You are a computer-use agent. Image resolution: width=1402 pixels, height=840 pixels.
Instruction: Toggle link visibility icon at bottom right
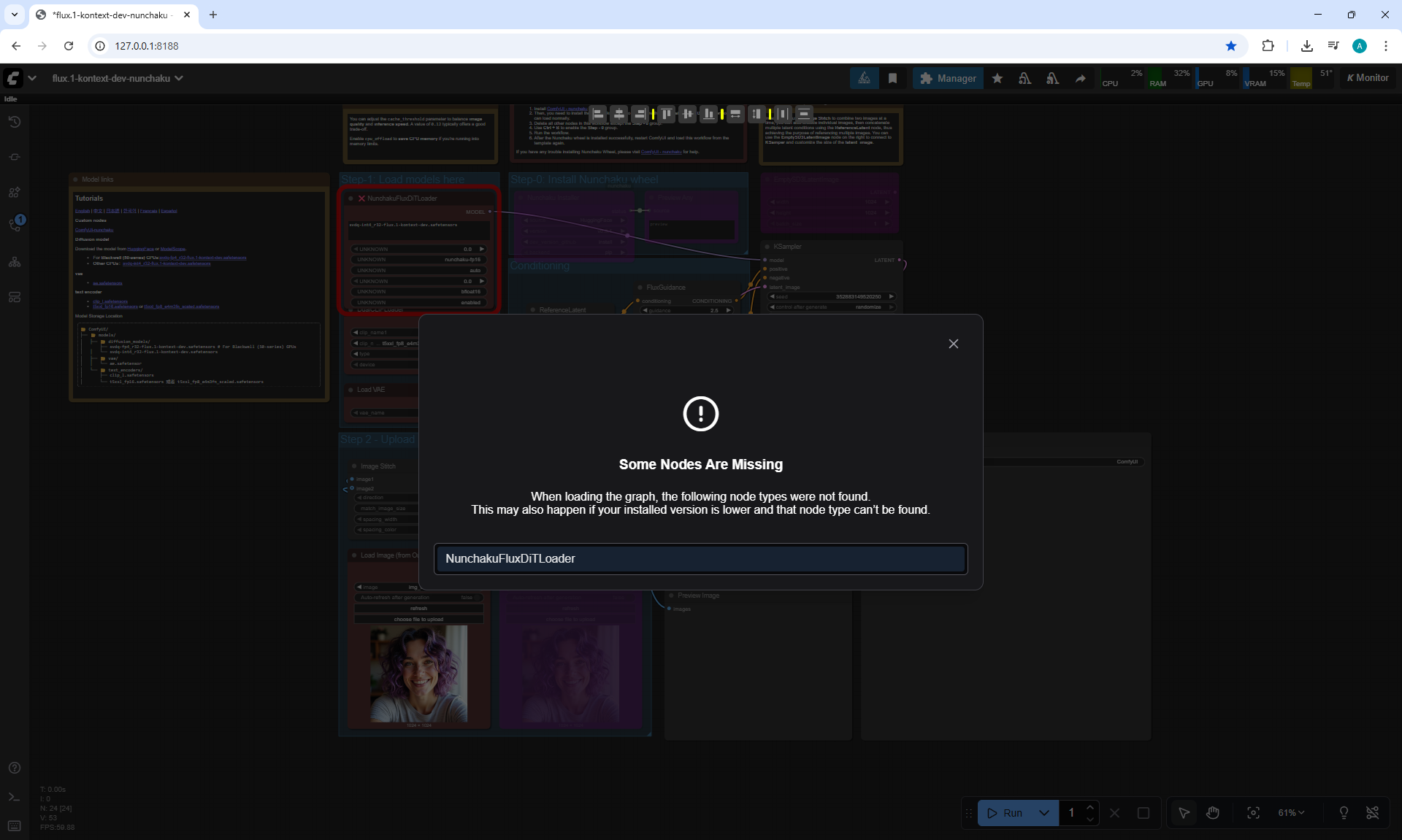(x=1373, y=813)
